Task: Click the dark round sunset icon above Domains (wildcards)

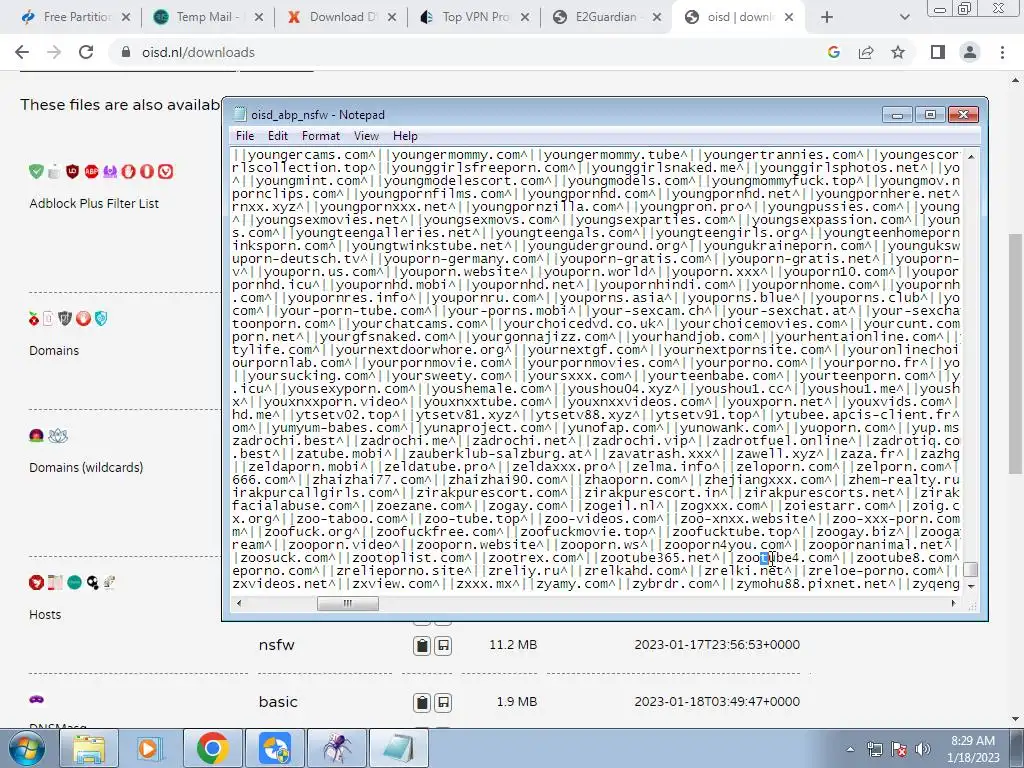Action: click(37, 436)
